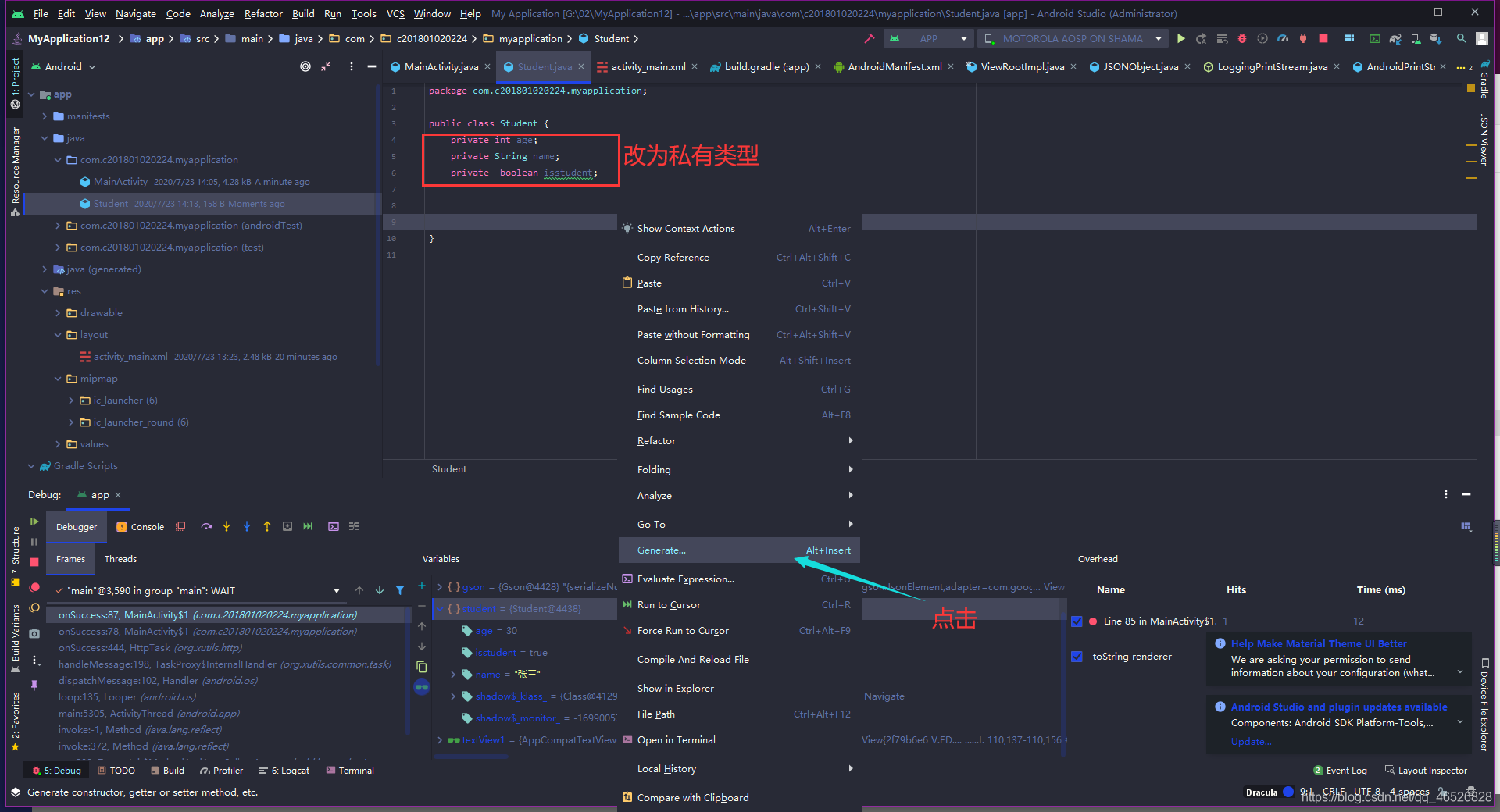Viewport: 1500px width, 812px height.
Task: Click the Resume Program icon in Debug panel
Action: coord(34,521)
